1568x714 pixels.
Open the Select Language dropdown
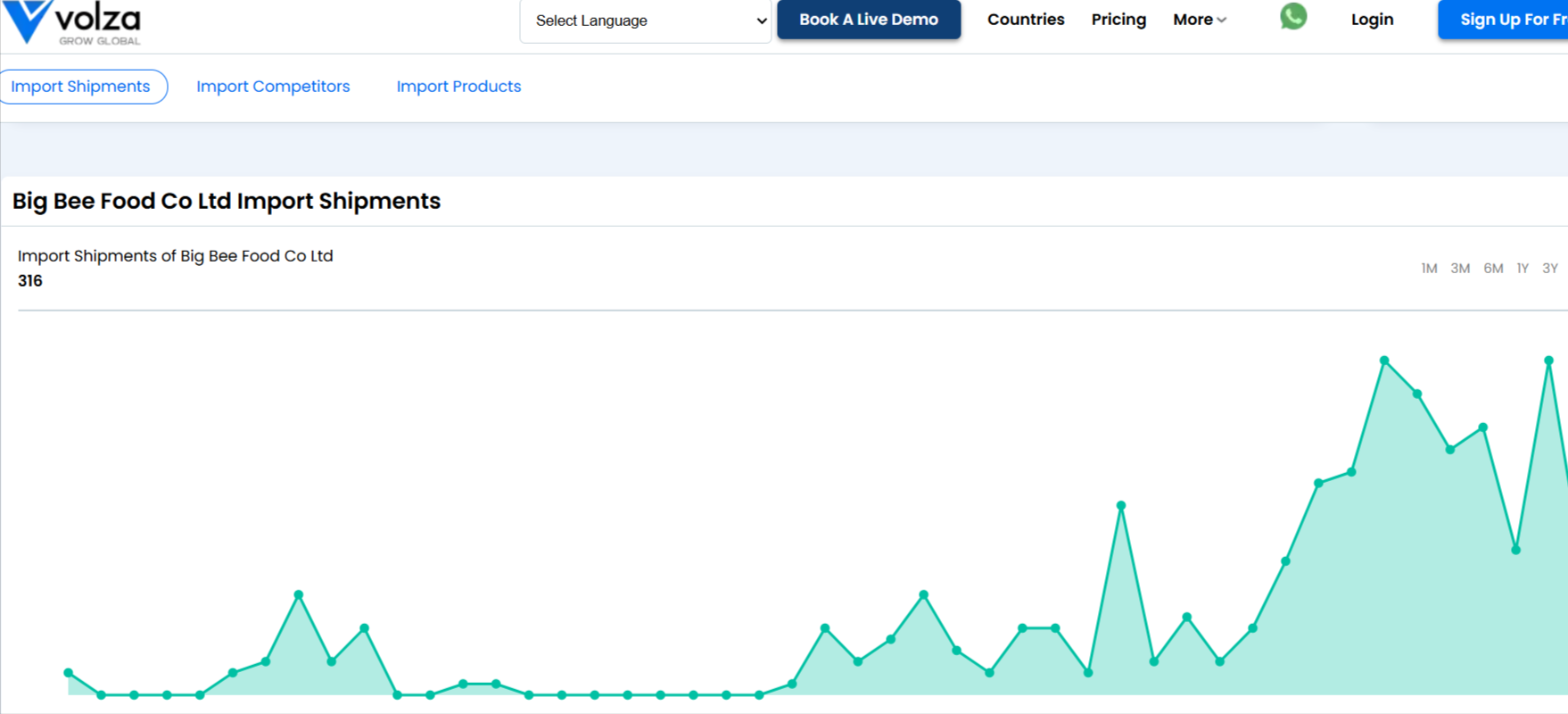tap(646, 21)
